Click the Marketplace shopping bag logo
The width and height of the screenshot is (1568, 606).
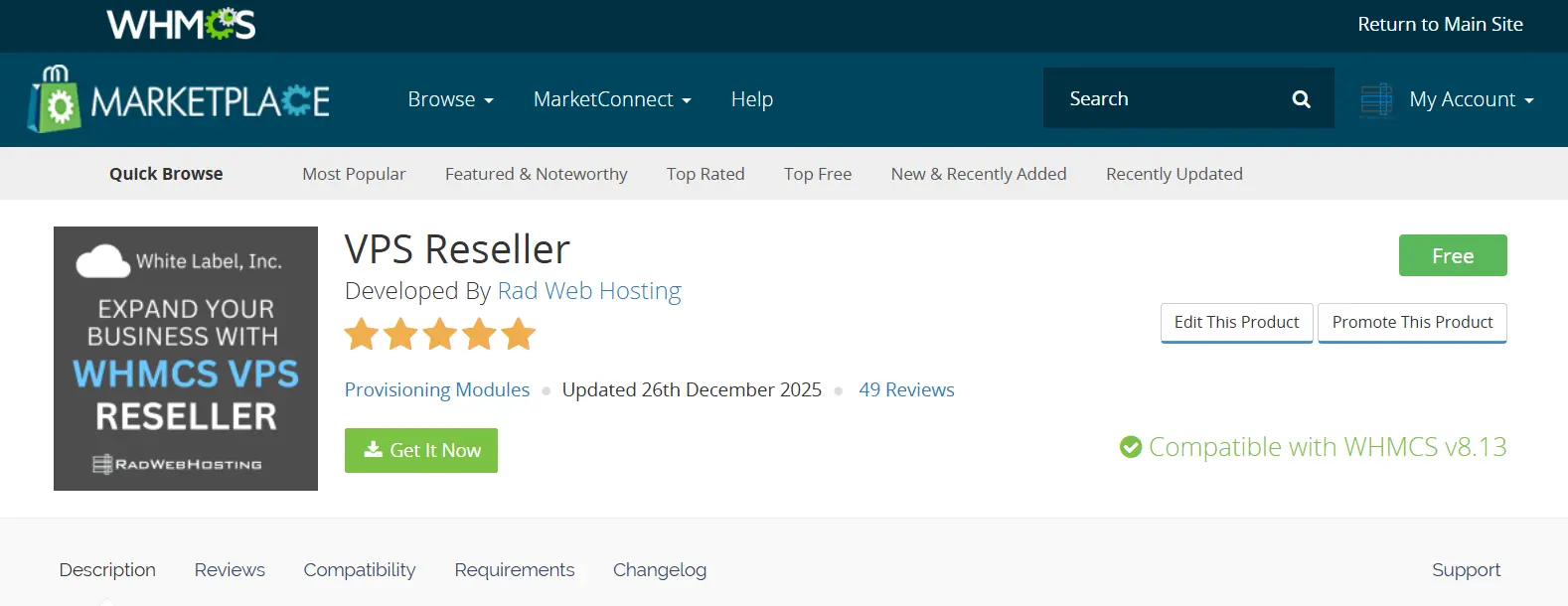(55, 99)
